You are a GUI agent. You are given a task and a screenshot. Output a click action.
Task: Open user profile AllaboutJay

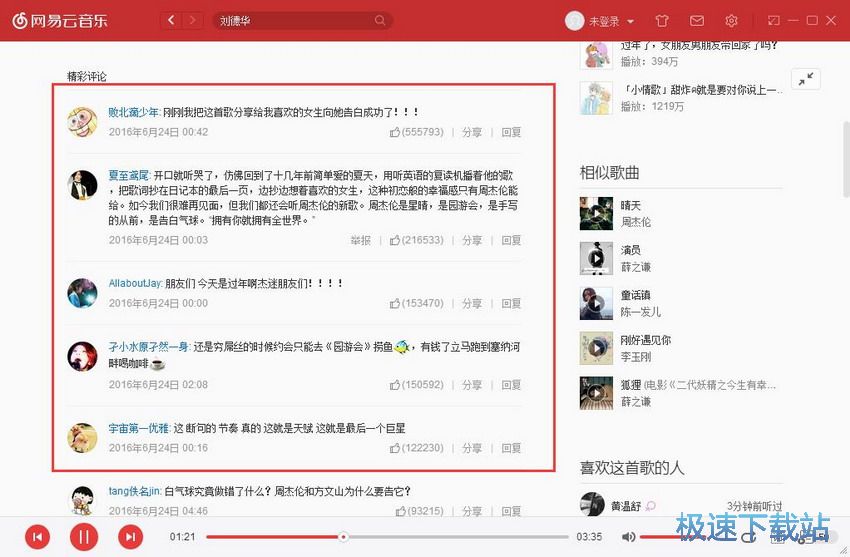(135, 283)
